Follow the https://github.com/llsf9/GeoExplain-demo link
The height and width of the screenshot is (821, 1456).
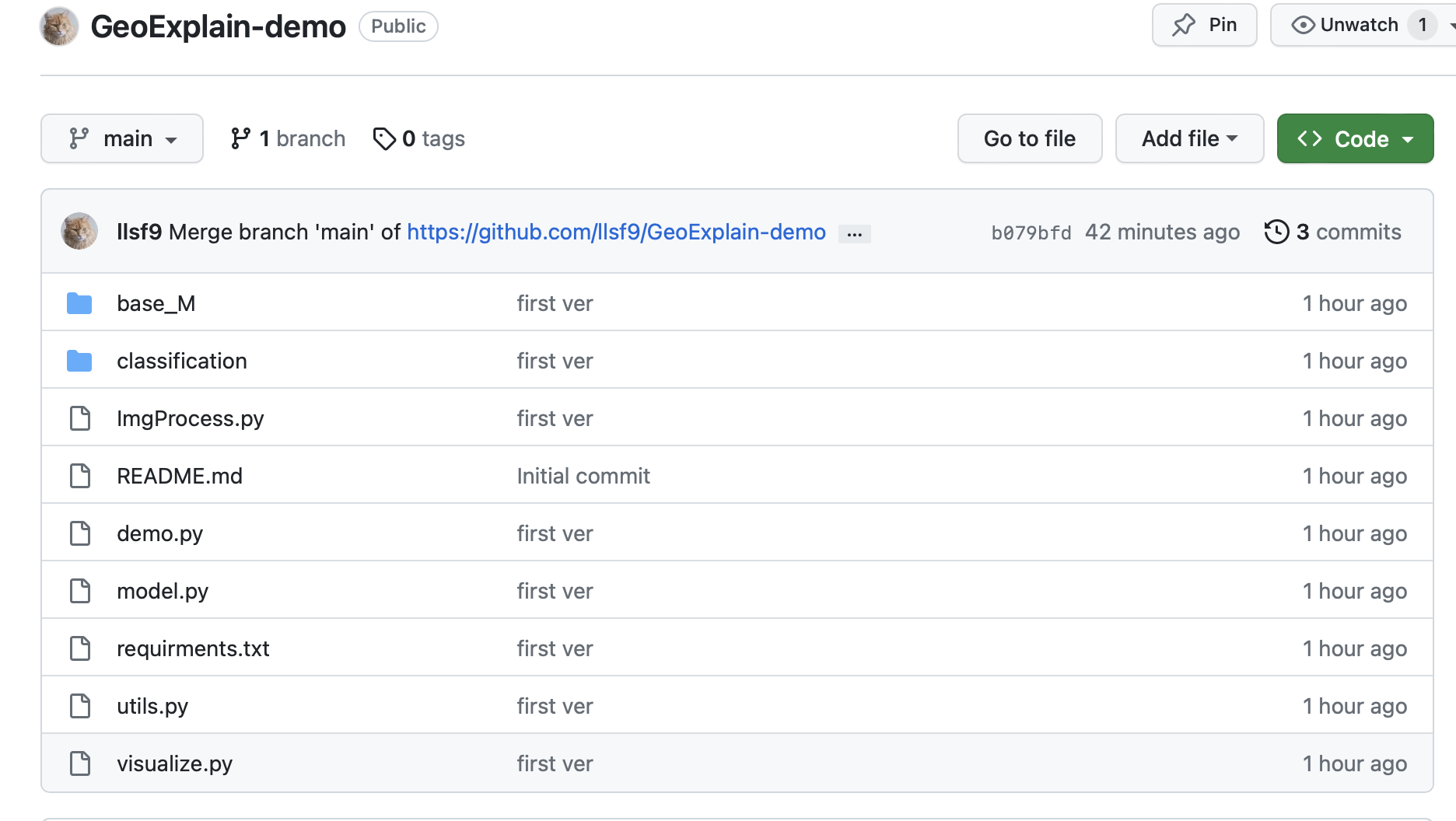point(616,232)
